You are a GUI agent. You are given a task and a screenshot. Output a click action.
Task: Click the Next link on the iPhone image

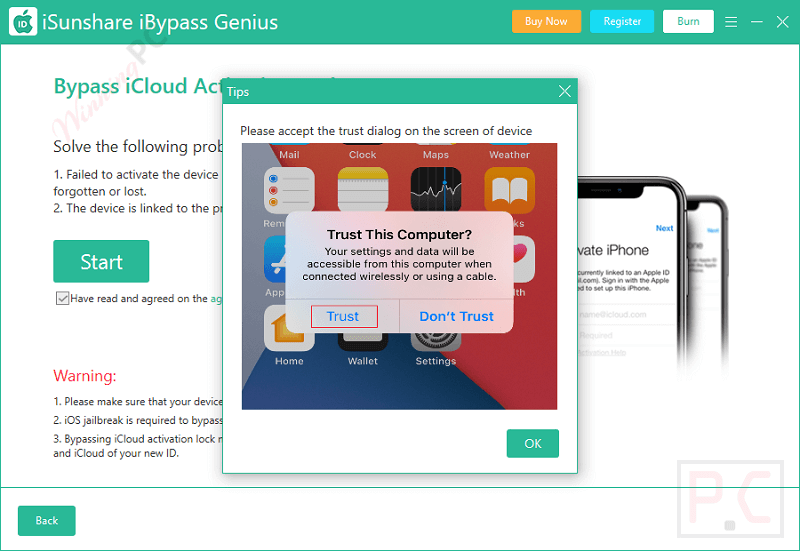click(664, 228)
